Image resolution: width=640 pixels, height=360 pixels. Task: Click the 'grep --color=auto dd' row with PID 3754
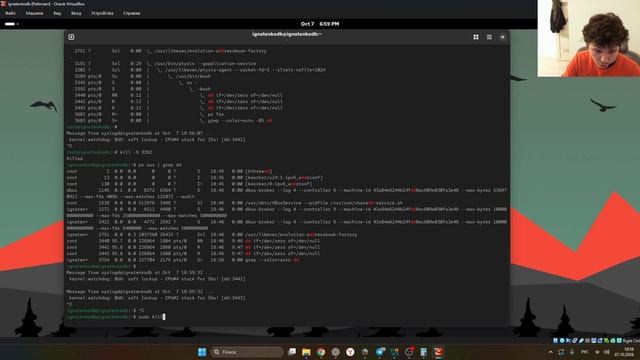pyautogui.click(x=182, y=260)
